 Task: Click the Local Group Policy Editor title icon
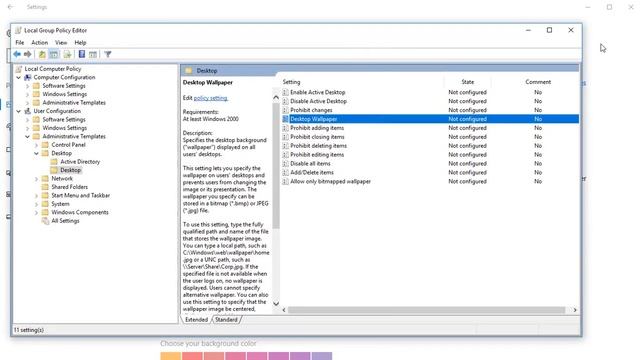(18, 31)
